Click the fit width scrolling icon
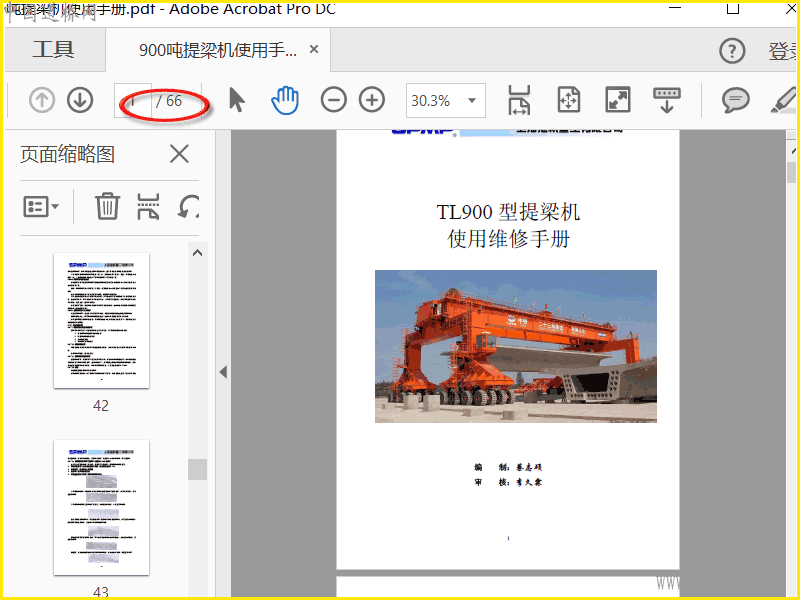800x600 pixels. 519,99
